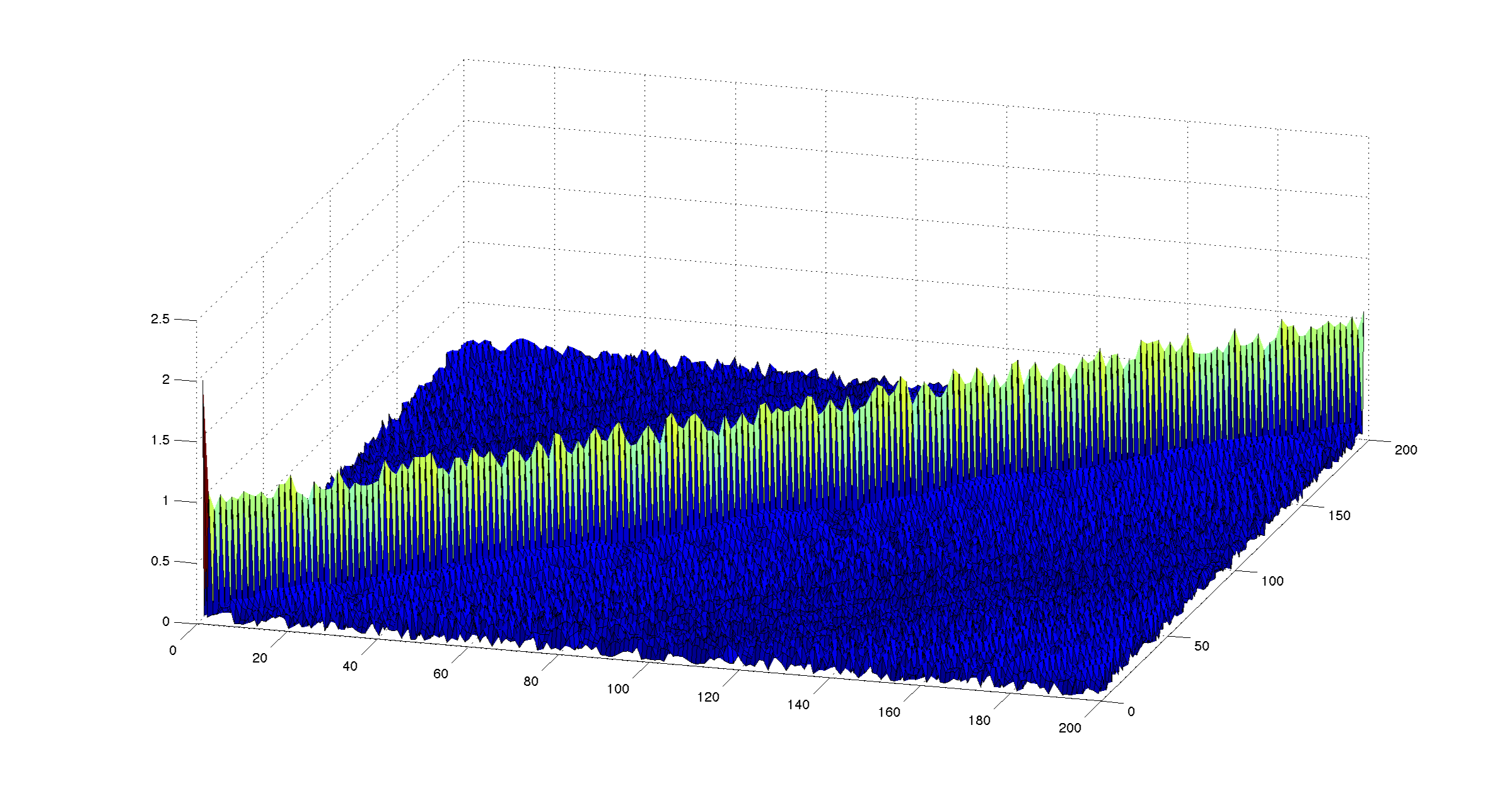Image resolution: width=1512 pixels, height=788 pixels.
Task: Click the 0.5 tick label on vertical axis
Action: (160, 561)
